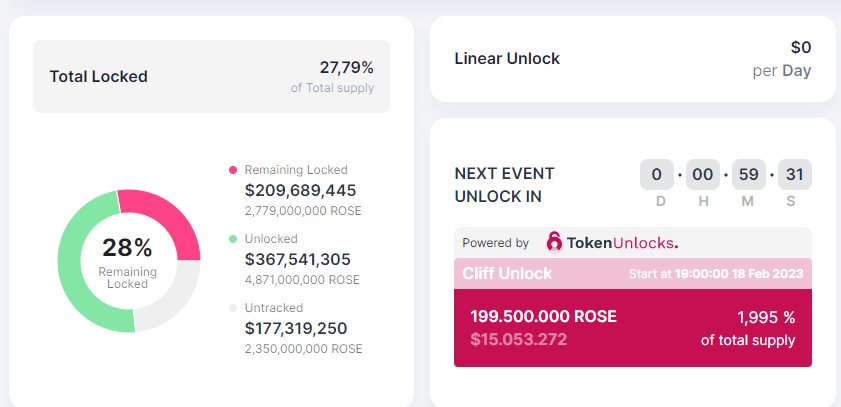The height and width of the screenshot is (407, 841).
Task: Click the 1,995 % of total supply text
Action: [748, 329]
